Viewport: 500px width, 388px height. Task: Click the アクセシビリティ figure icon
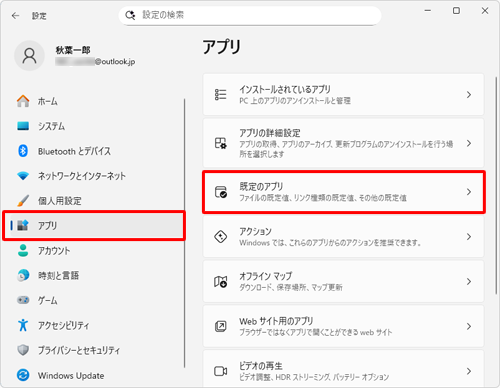(23, 325)
